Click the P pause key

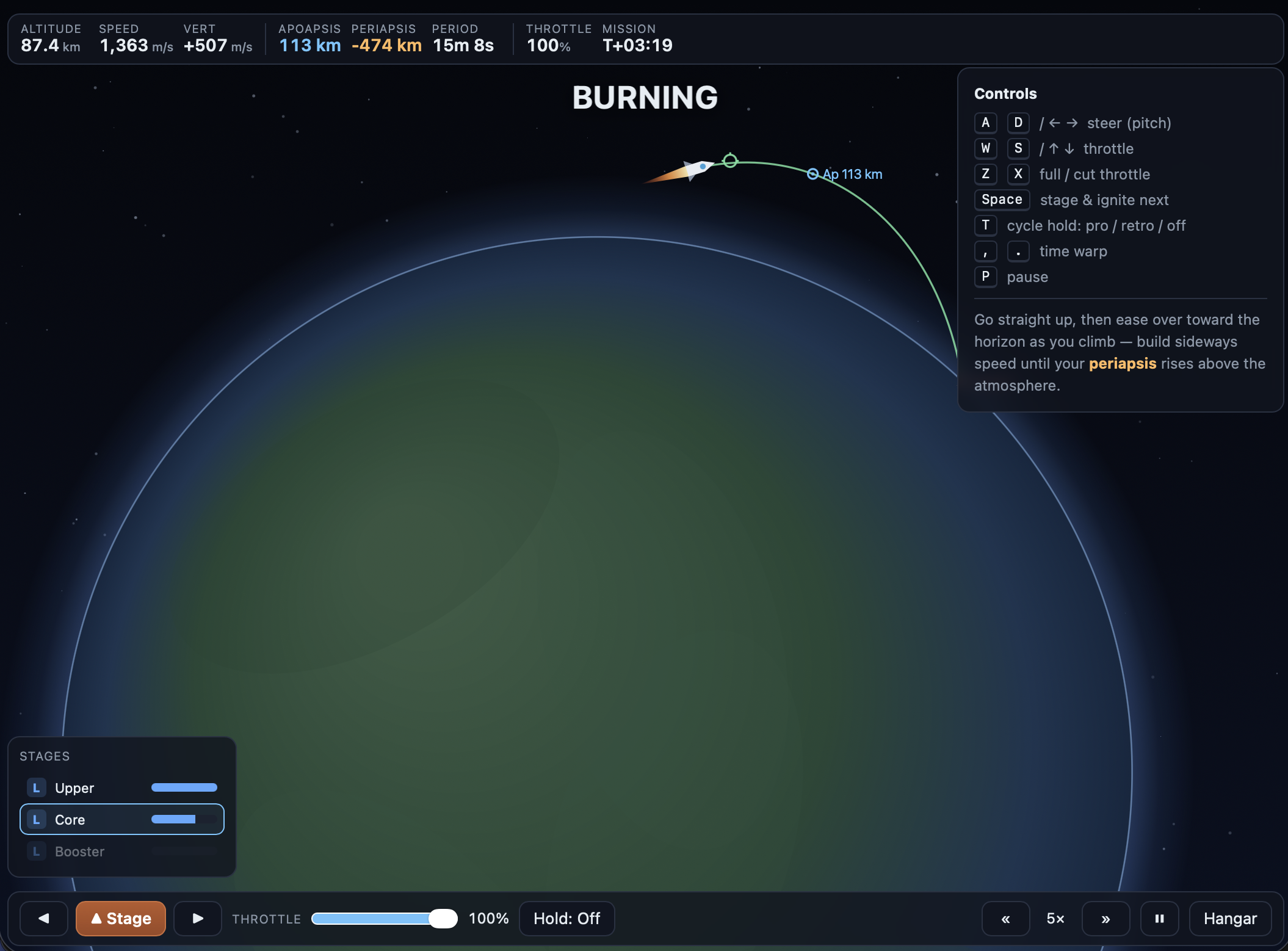985,277
